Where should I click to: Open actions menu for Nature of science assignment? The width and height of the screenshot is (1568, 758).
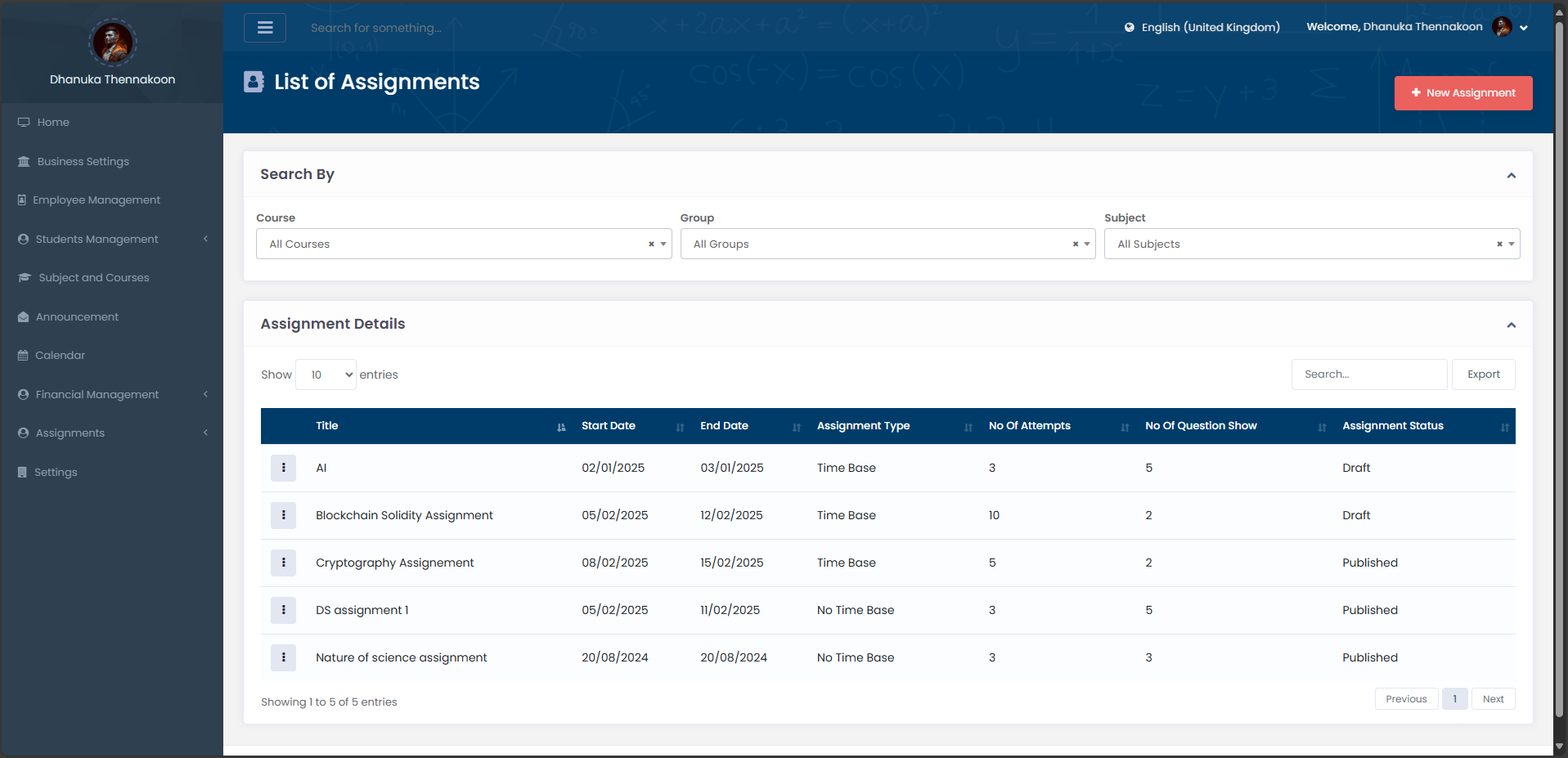coord(283,657)
